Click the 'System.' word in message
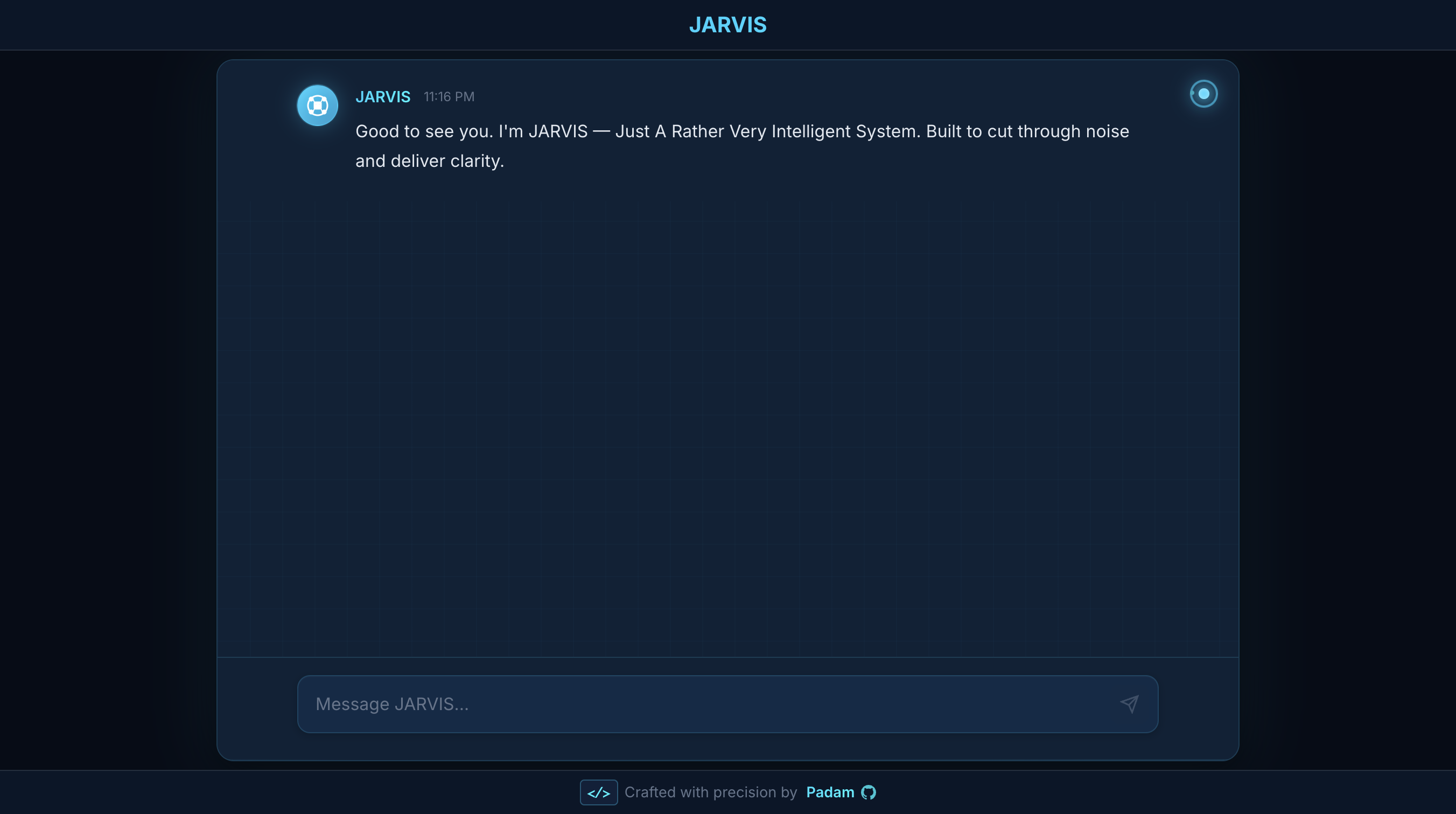This screenshot has height=814, width=1456. (x=888, y=131)
